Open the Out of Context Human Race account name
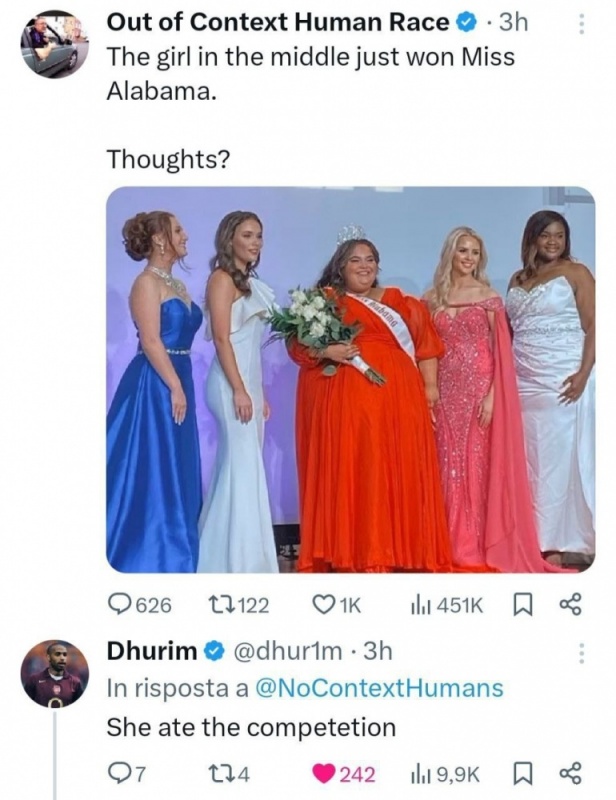Screen dimensions: 616x800 tap(278, 22)
